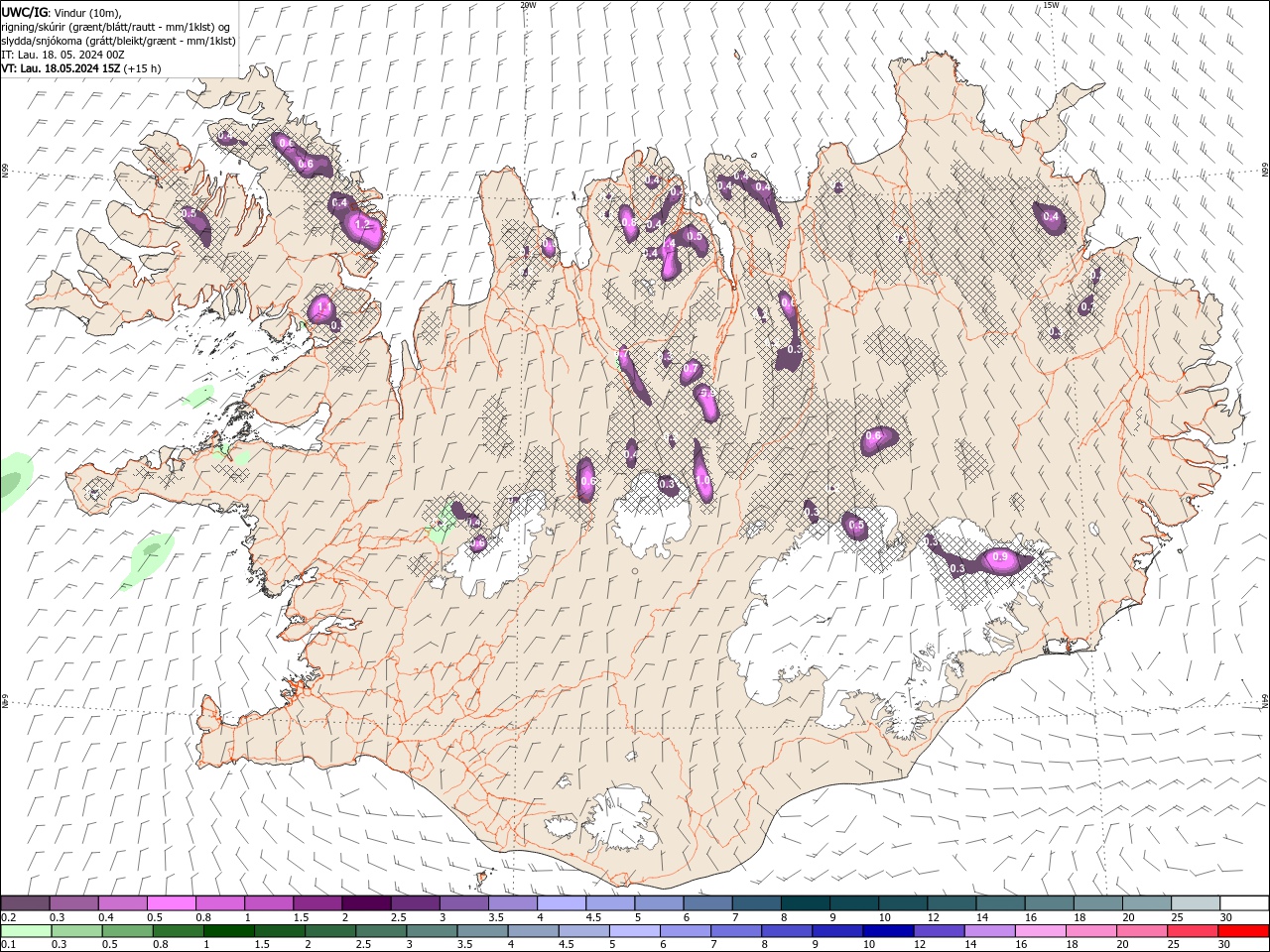The width and height of the screenshot is (1270, 952).
Task: Click the '20W' longitude label
Action: click(528, 5)
